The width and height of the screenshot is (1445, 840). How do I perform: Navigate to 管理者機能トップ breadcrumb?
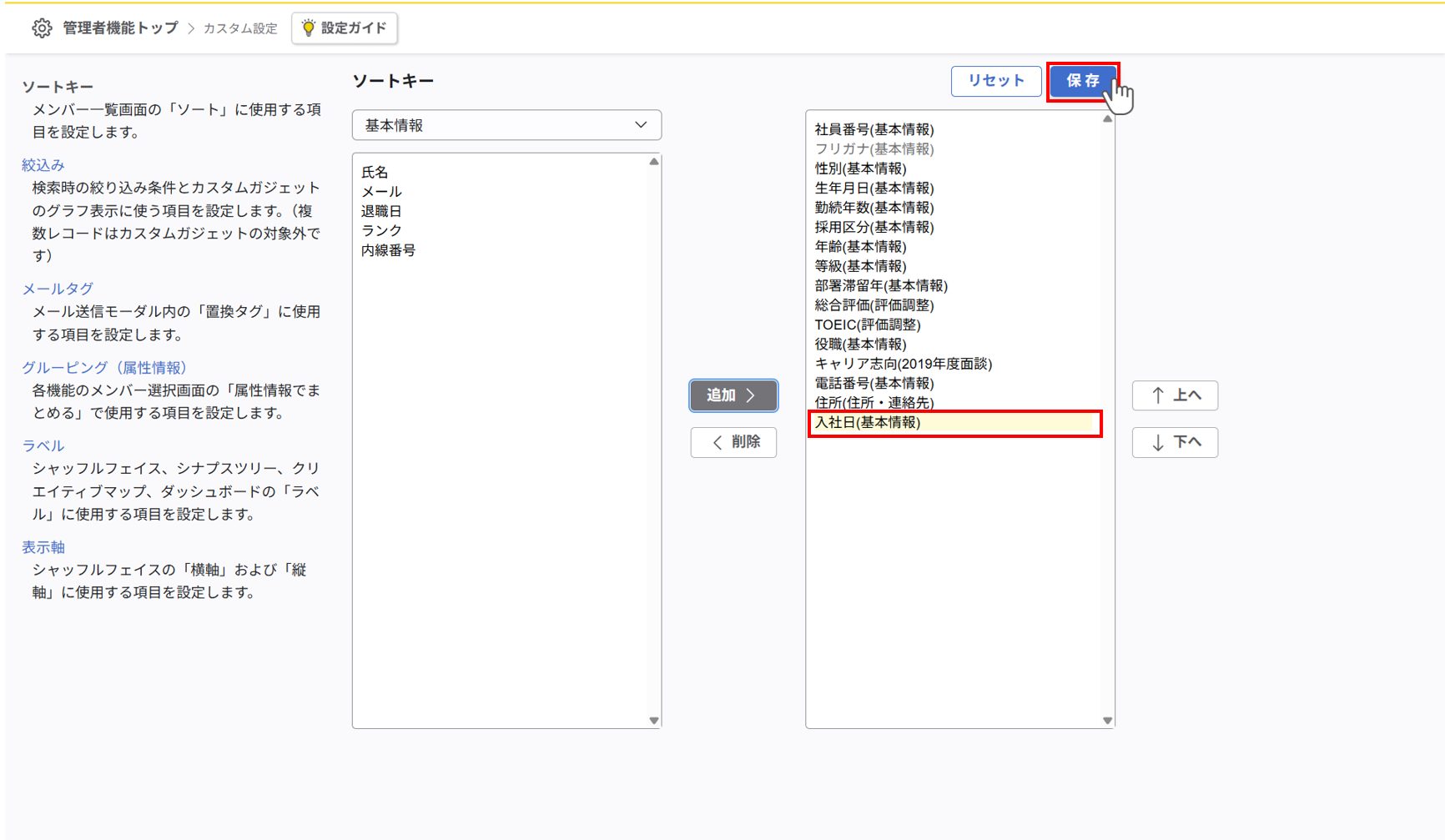point(120,28)
